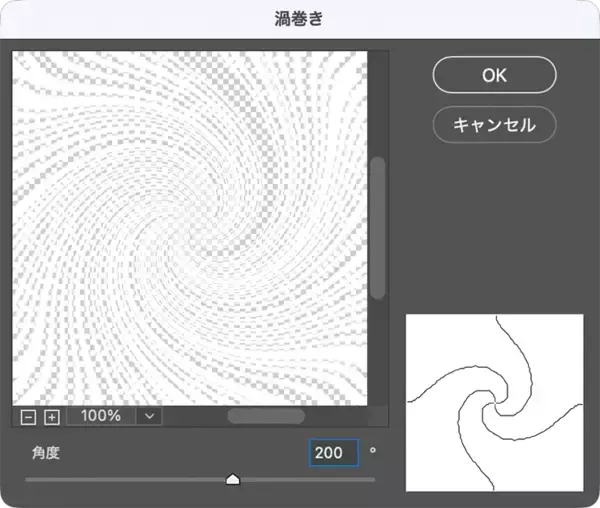The height and width of the screenshot is (508, 600).
Task: Zoom in preview with plus icon
Action: point(52,417)
